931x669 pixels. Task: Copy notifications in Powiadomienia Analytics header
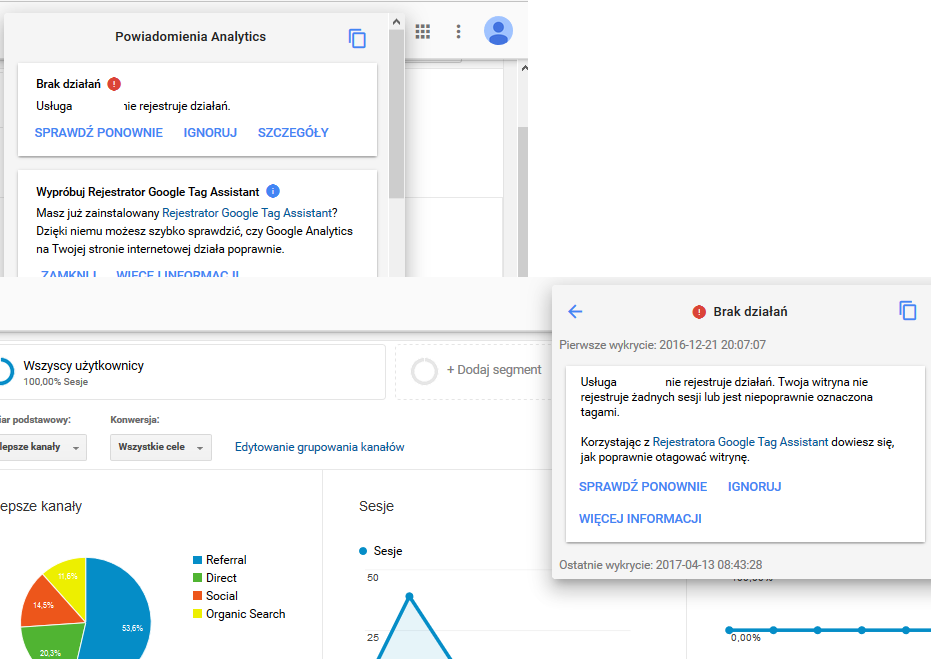(357, 39)
